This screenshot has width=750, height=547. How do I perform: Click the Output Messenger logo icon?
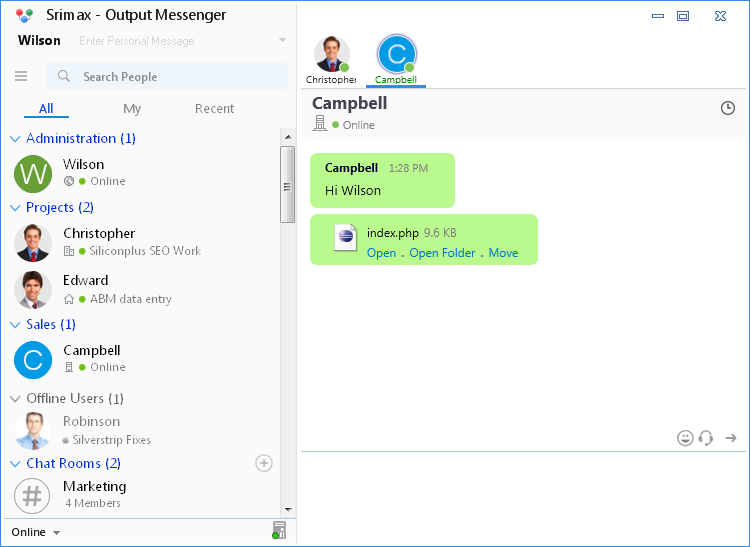(x=24, y=15)
